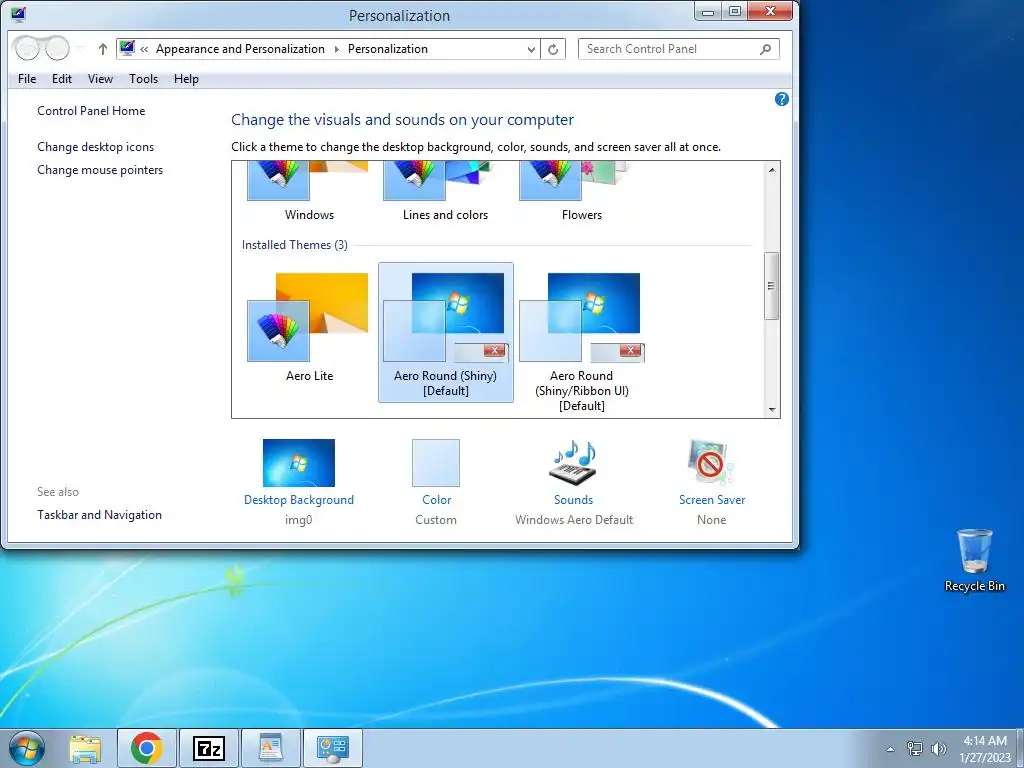Expand the breadcrumb overflow chevron

click(144, 49)
